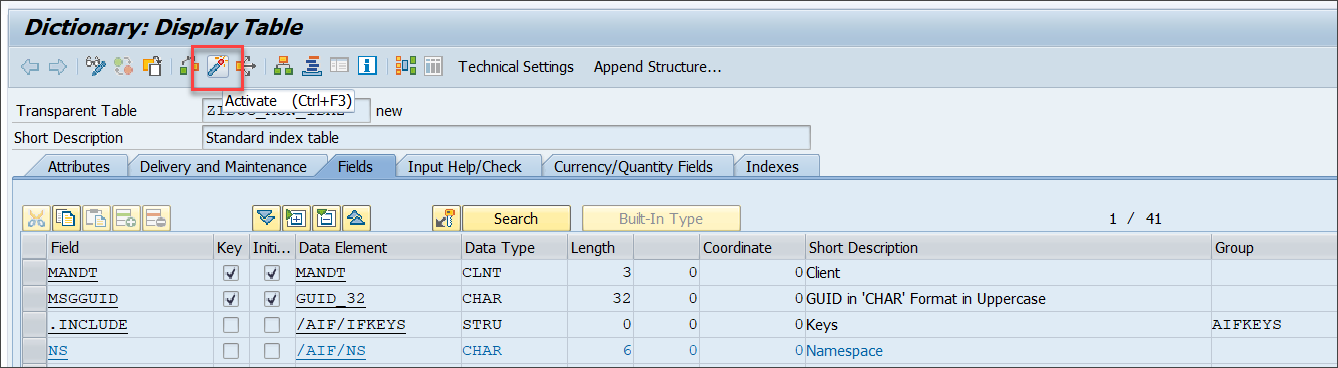Click the Expand All Includes icon
Viewport: 1338px width, 368px height.
[265, 218]
